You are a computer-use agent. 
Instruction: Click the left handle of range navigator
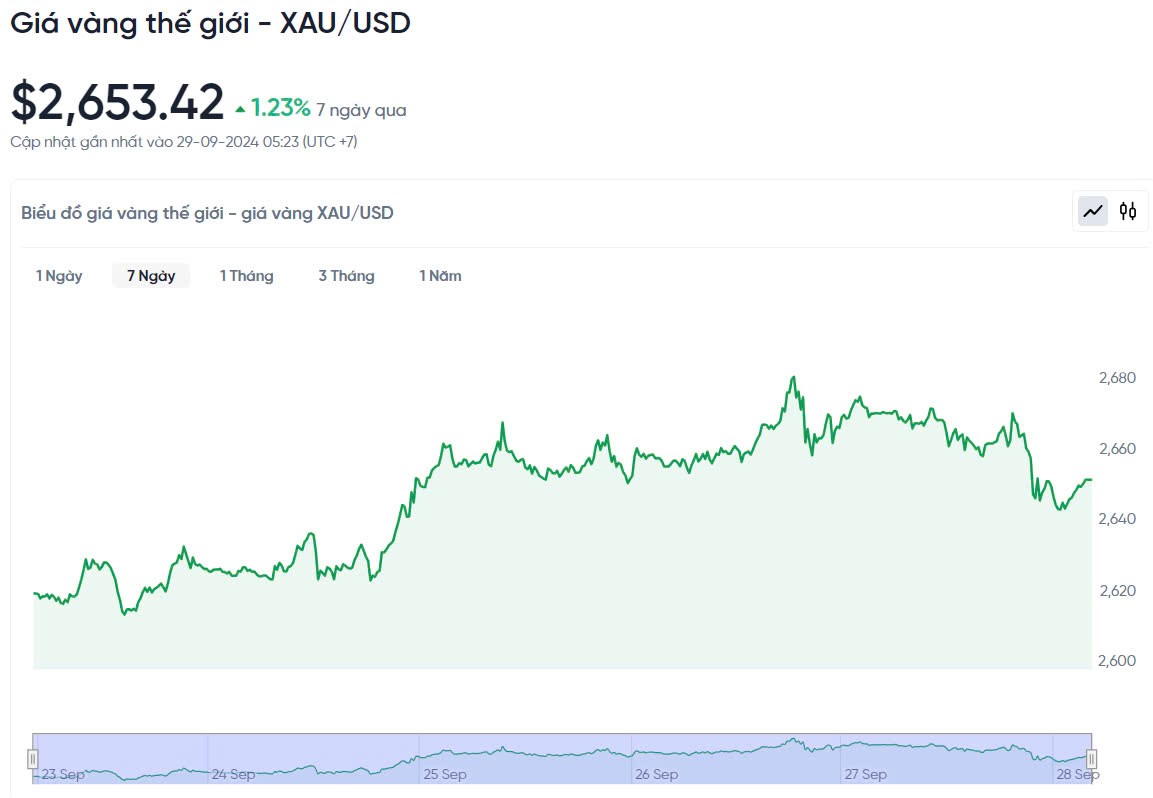[x=33, y=759]
